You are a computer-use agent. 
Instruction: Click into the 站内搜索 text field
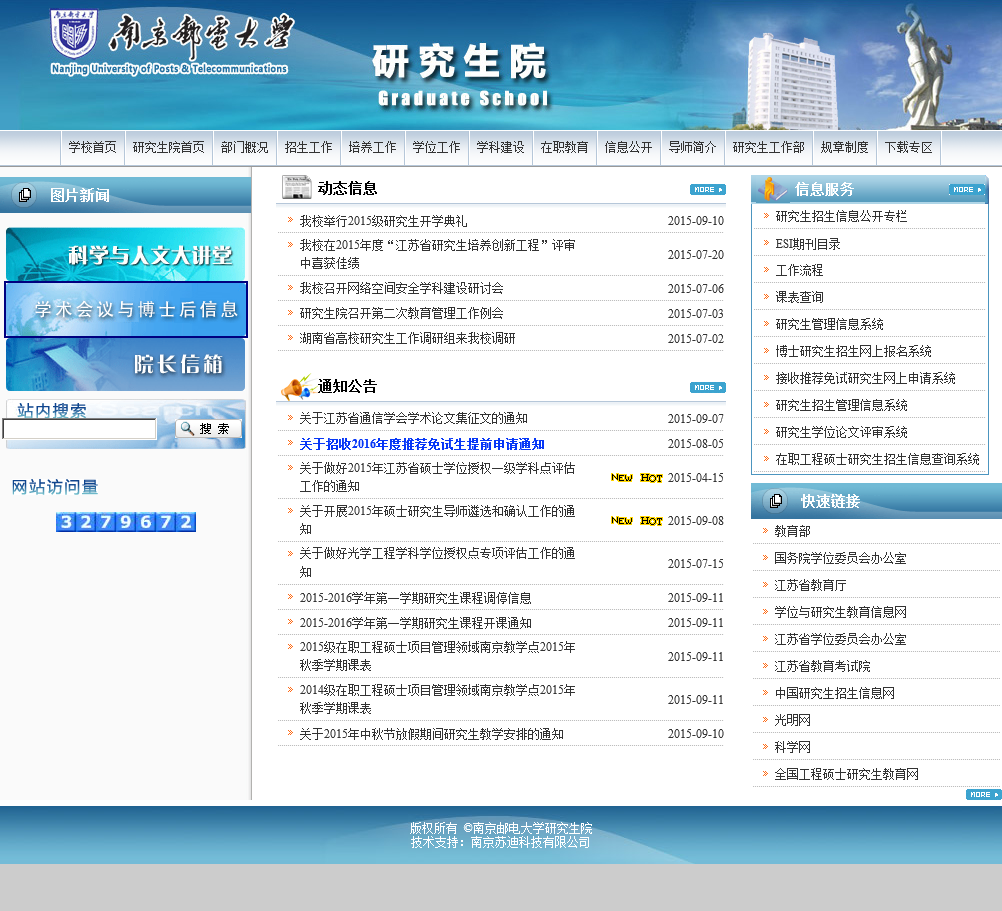(80, 429)
